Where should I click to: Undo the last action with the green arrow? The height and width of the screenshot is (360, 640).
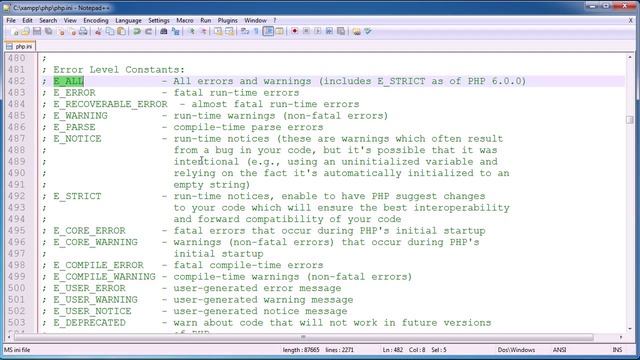coord(137,31)
